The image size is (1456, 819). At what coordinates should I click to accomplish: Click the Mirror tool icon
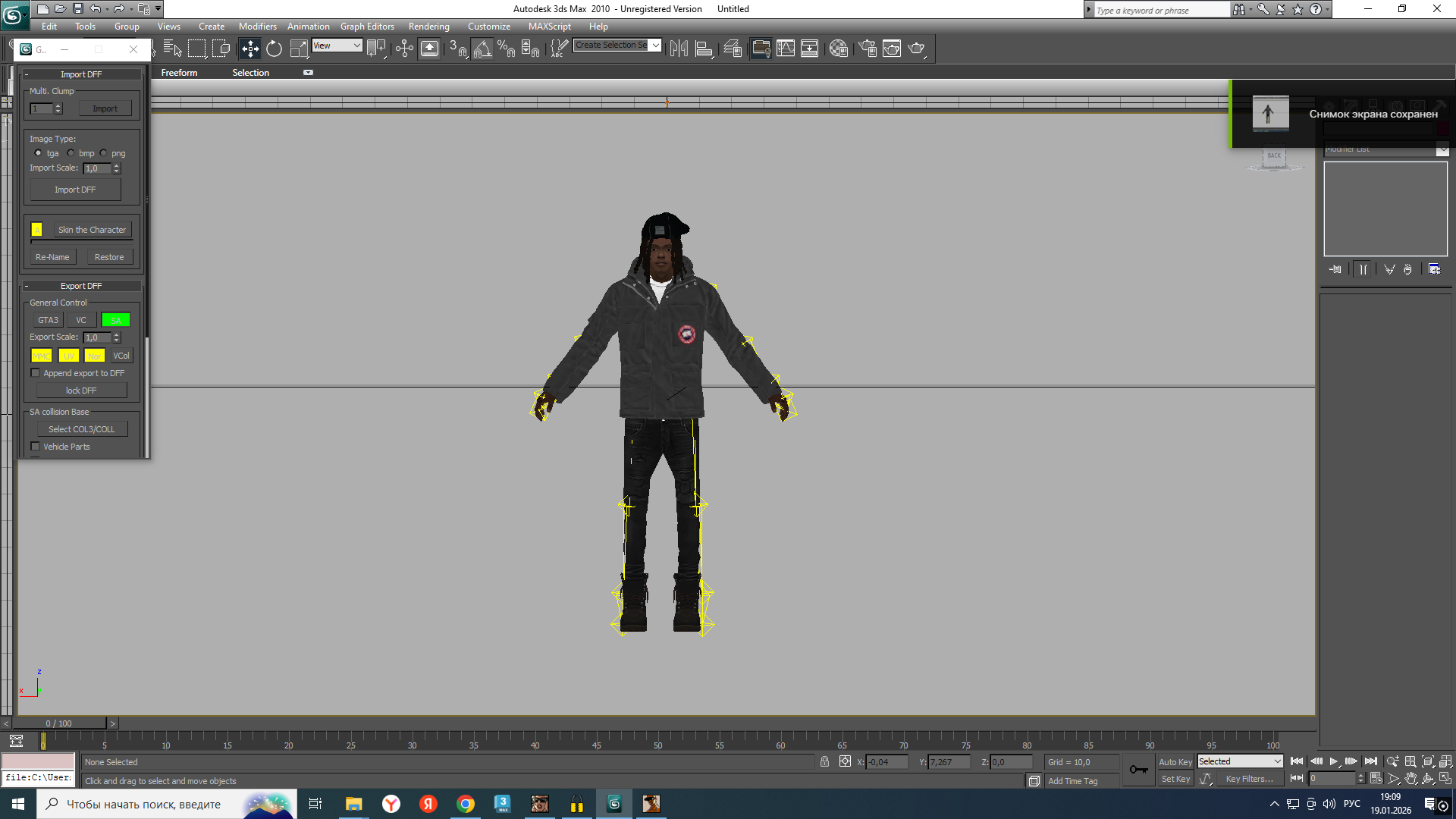[x=679, y=49]
